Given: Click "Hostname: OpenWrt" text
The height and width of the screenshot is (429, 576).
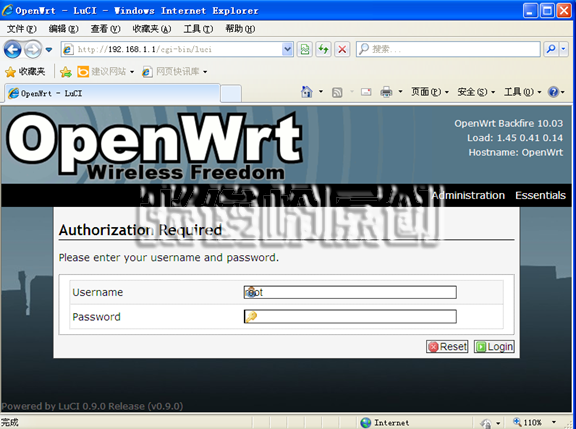Looking at the screenshot, I should click(515, 152).
